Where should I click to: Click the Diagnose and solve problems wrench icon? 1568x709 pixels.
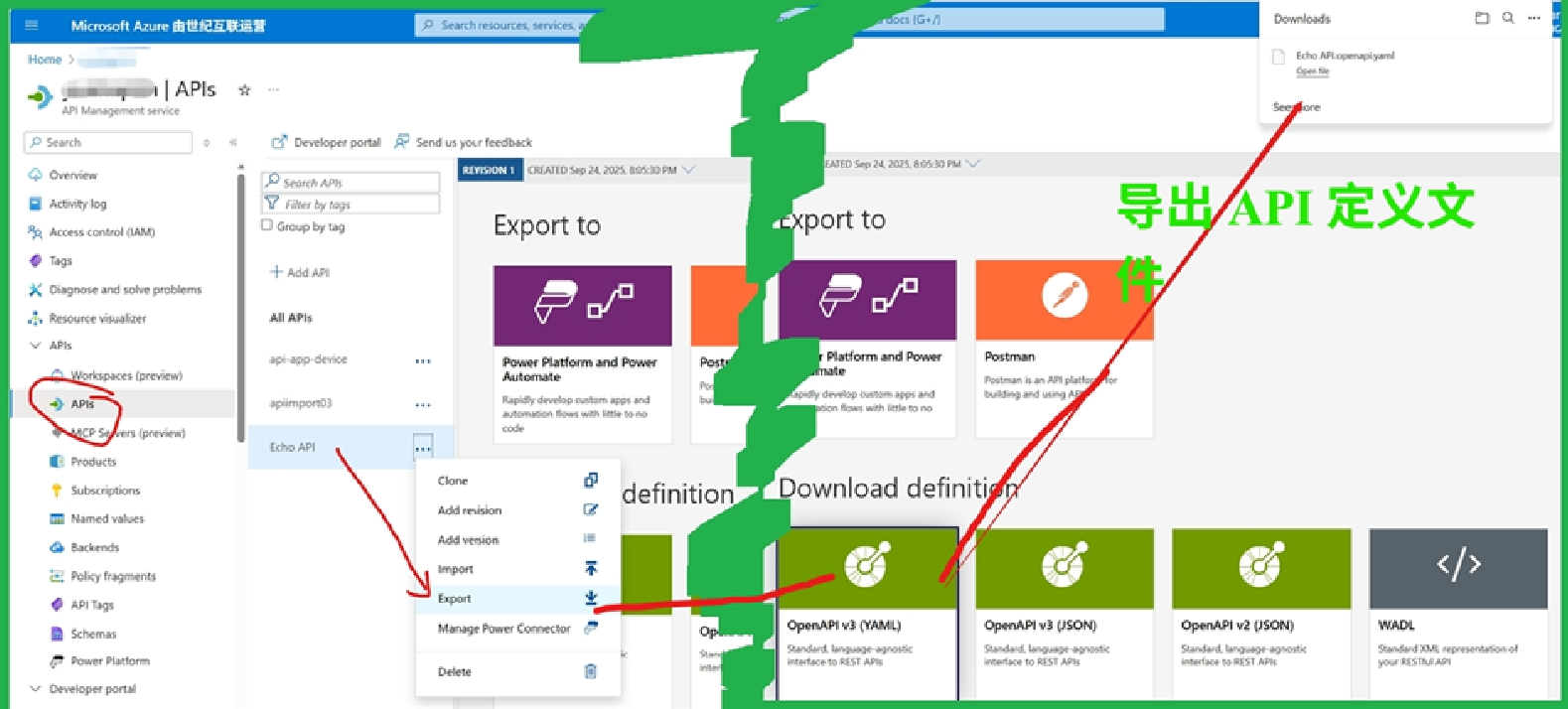pyautogui.click(x=35, y=290)
